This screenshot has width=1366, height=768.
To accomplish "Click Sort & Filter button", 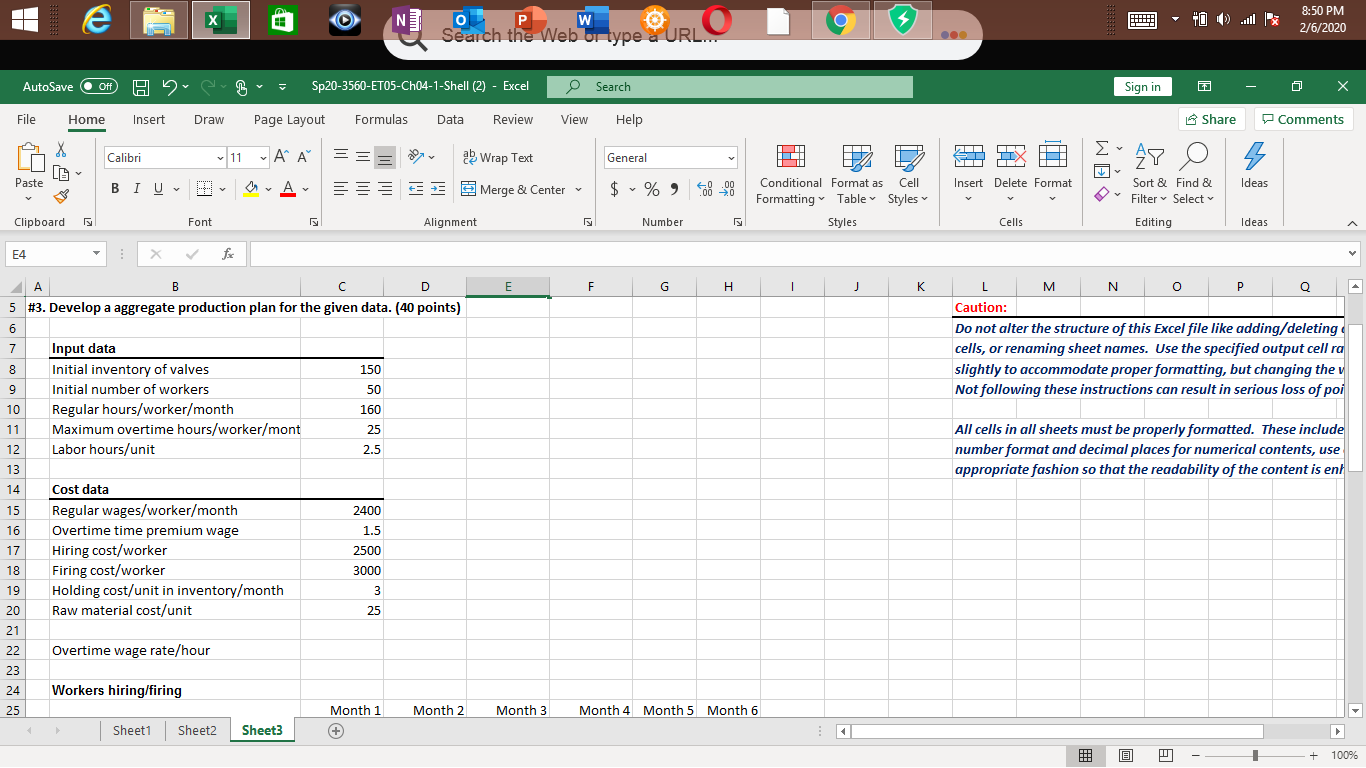I will pos(1149,172).
